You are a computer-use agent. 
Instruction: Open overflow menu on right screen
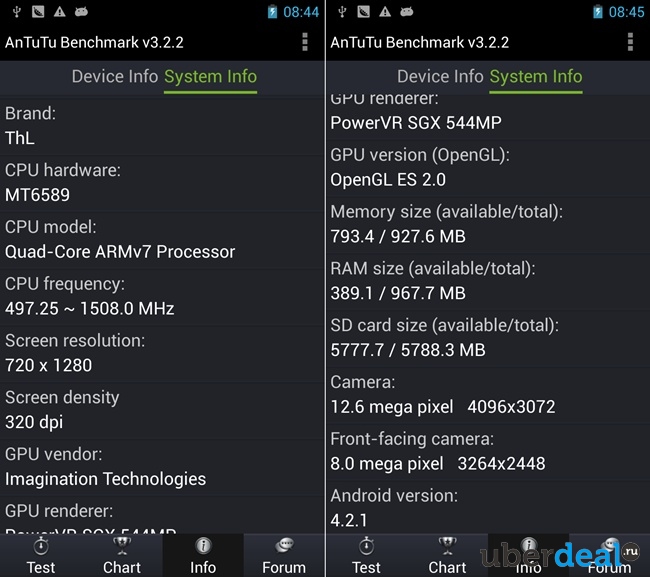630,42
